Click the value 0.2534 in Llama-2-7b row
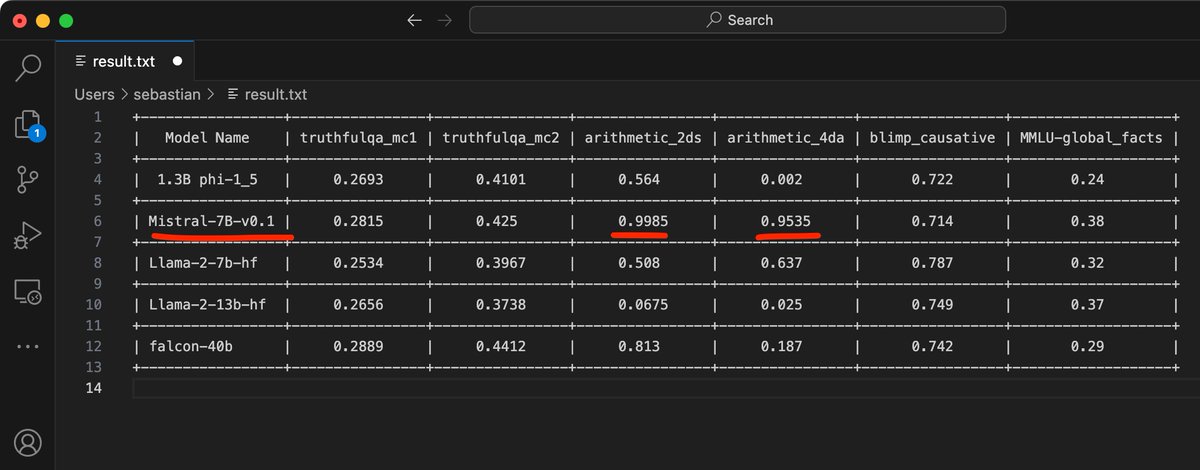Viewport: 1200px width, 470px height. coord(359,263)
